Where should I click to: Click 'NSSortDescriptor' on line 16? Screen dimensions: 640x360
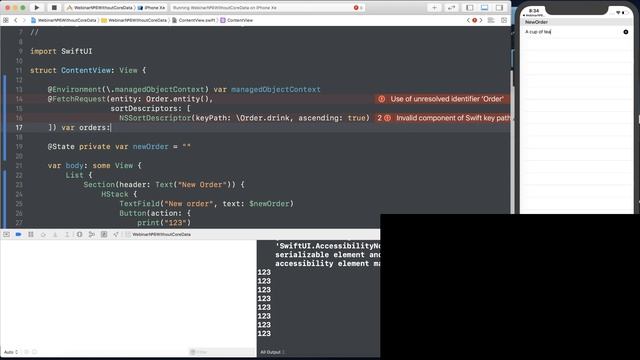[155, 118]
